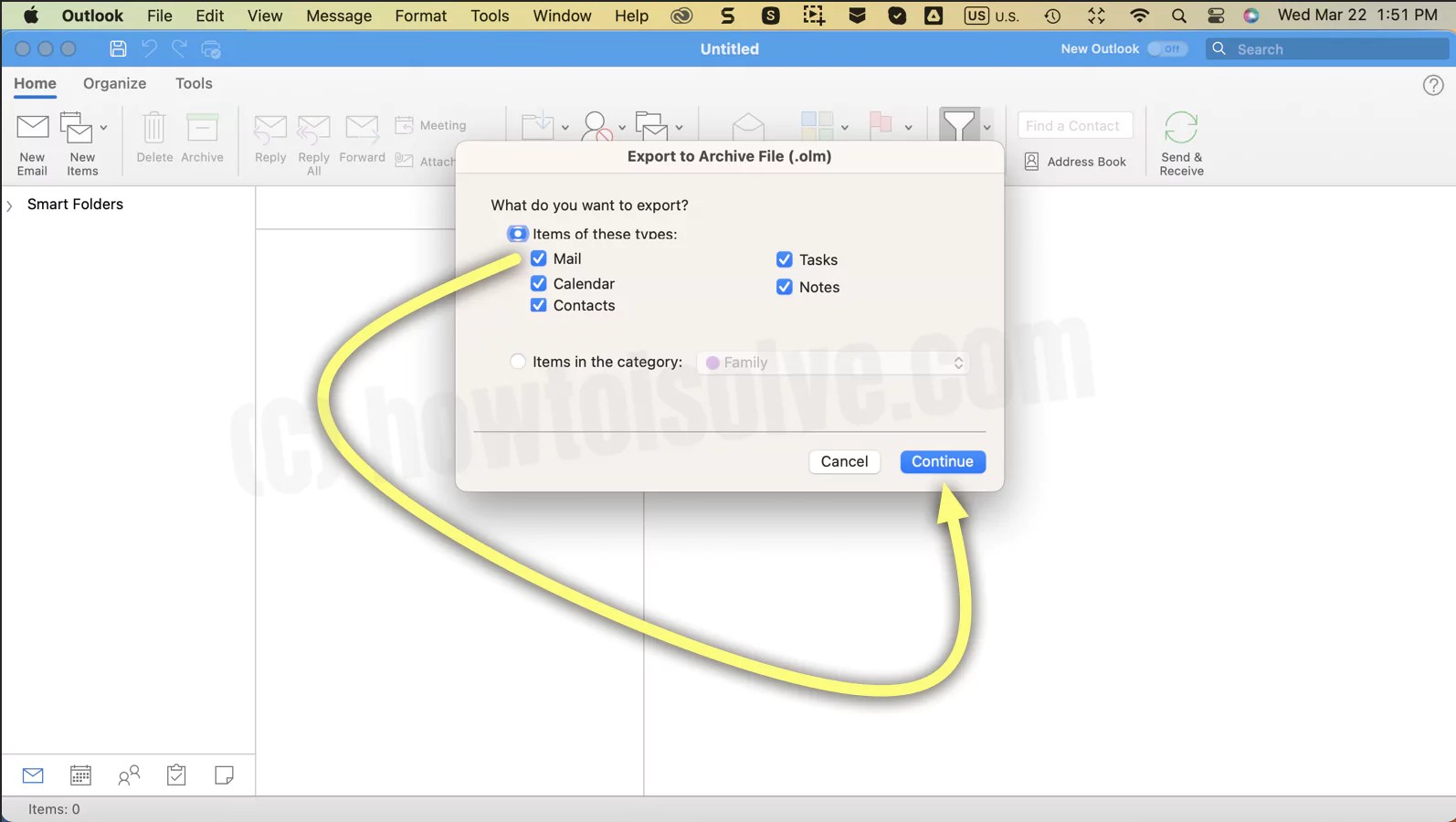Viewport: 1456px width, 822px height.
Task: Click the Junk person icon
Action: [596, 125]
